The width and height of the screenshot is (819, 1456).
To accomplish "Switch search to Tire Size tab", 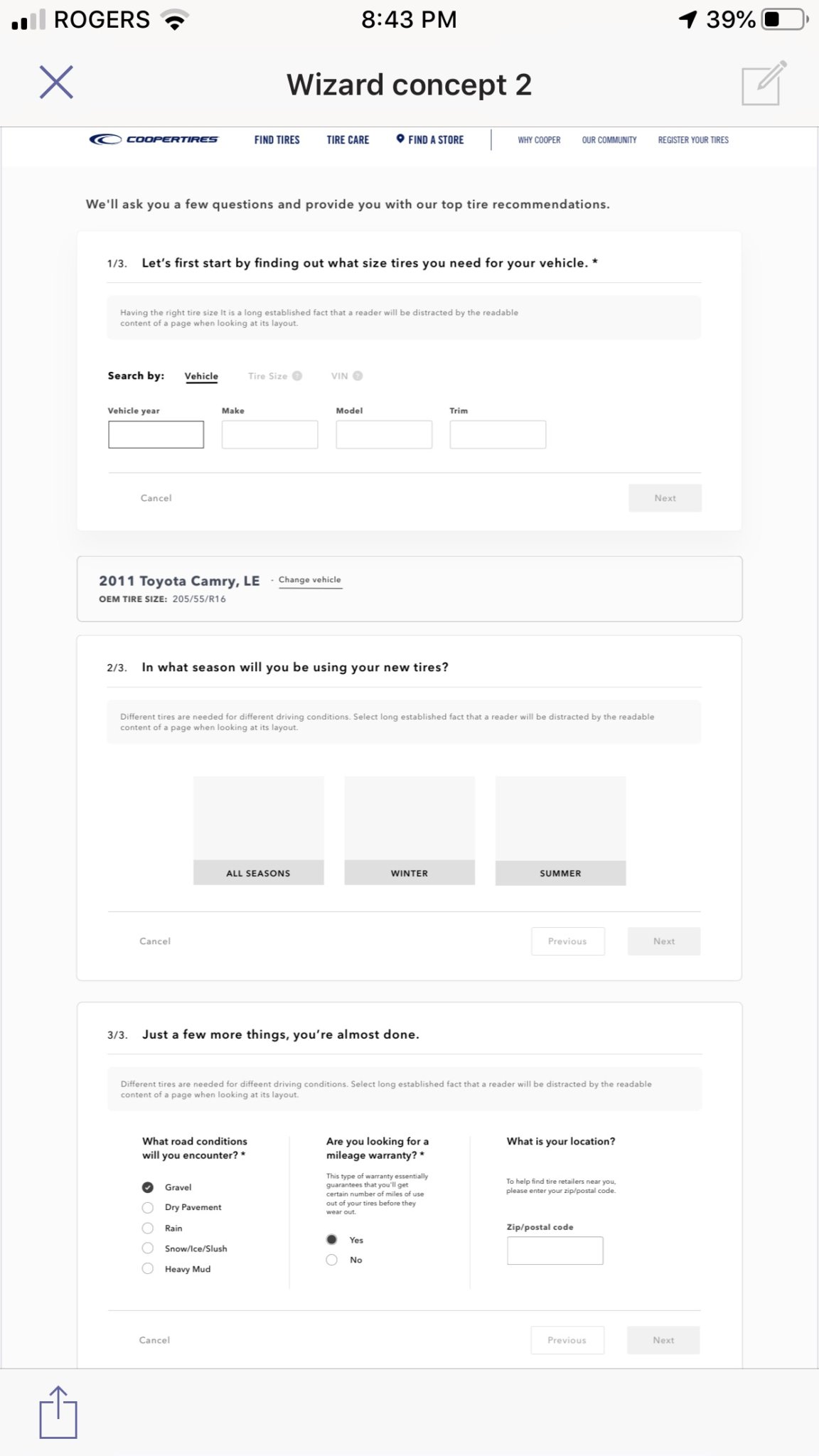I will pos(267,376).
